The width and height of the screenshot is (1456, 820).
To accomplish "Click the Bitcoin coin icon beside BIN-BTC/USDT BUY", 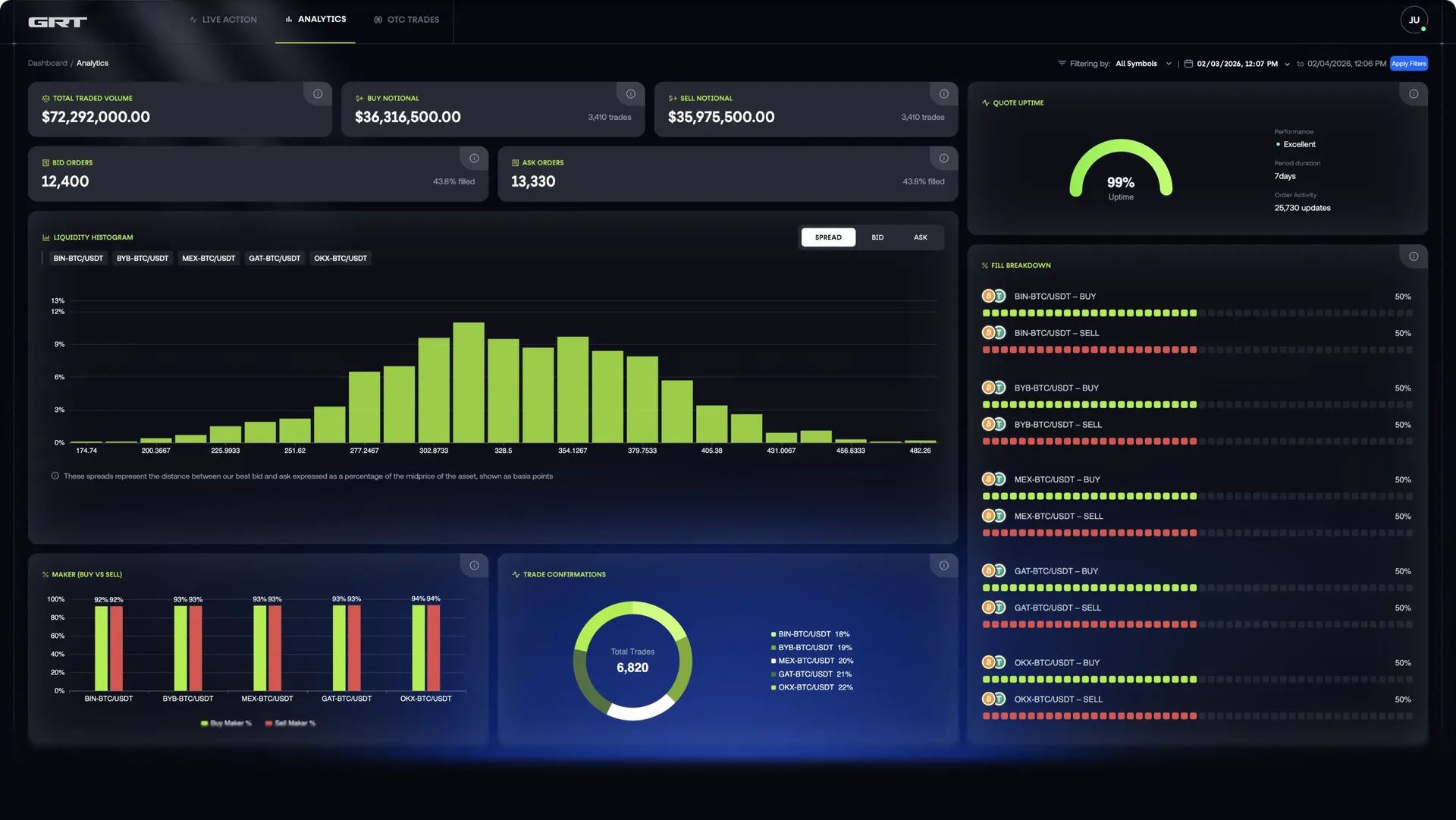I will [x=988, y=296].
